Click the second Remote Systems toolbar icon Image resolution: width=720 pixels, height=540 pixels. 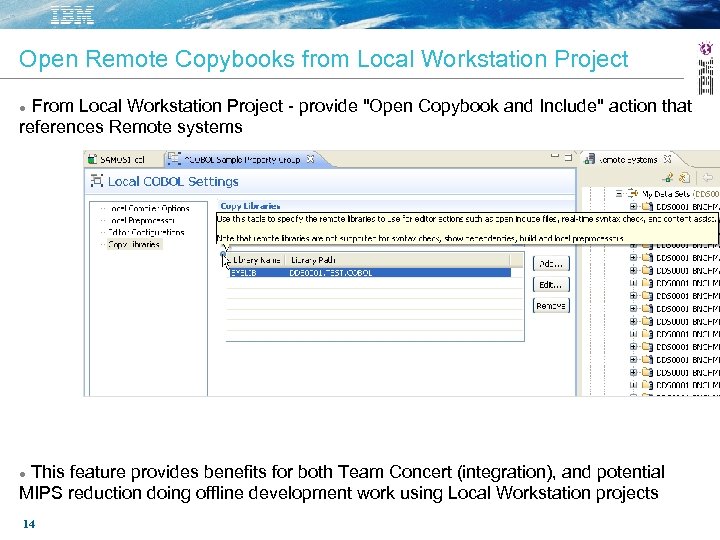click(685, 178)
